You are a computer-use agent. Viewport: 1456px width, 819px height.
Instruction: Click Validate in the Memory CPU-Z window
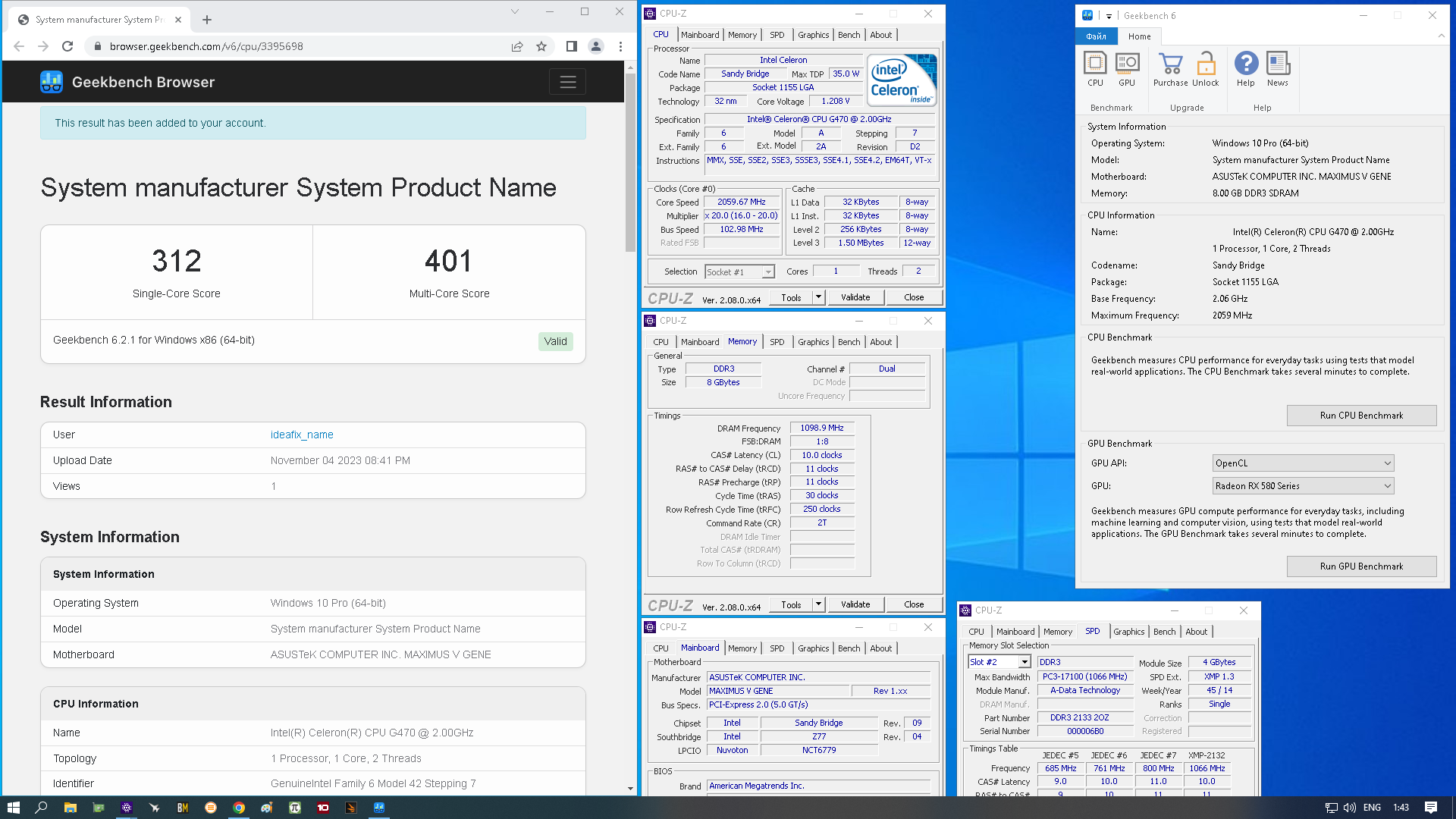coord(855,605)
